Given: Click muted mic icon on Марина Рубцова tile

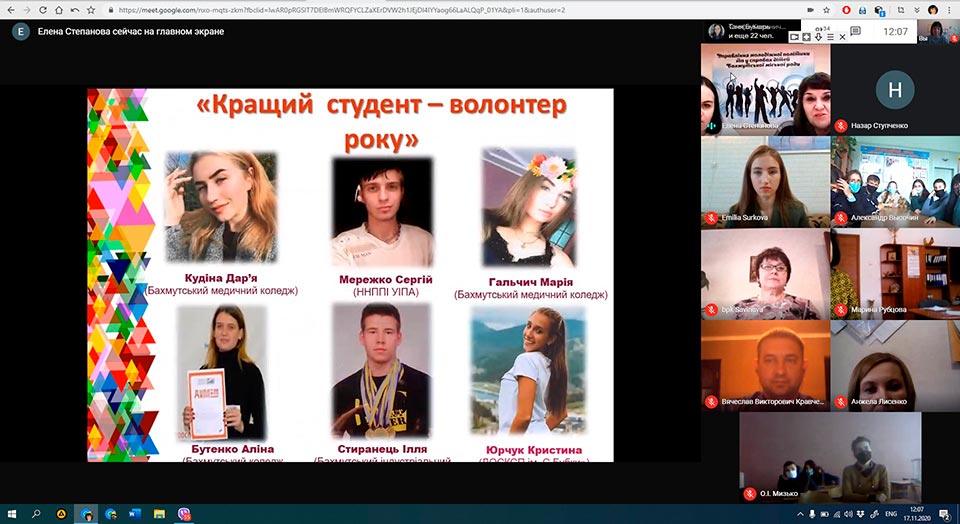Looking at the screenshot, I should pos(841,310).
